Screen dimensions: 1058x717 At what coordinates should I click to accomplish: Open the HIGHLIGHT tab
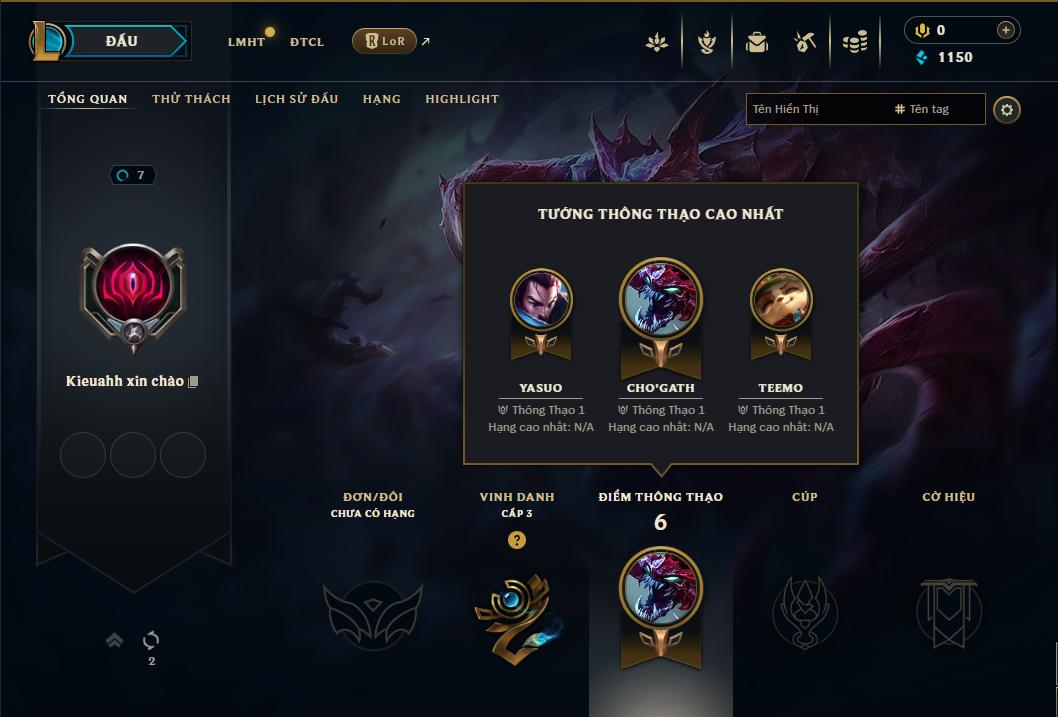click(462, 99)
